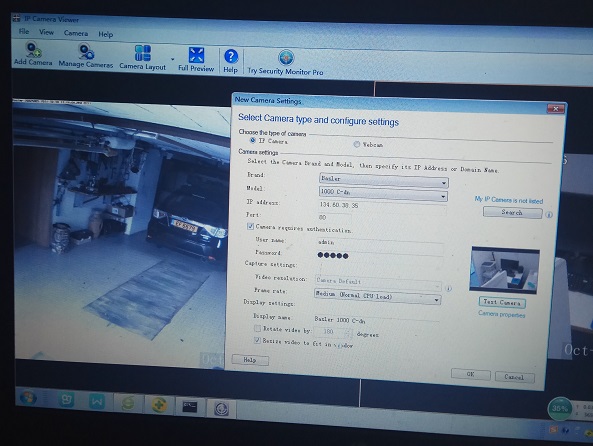Viewport: 593px width, 446px height.
Task: Click the orange S system tray icon
Action: click(554, 429)
